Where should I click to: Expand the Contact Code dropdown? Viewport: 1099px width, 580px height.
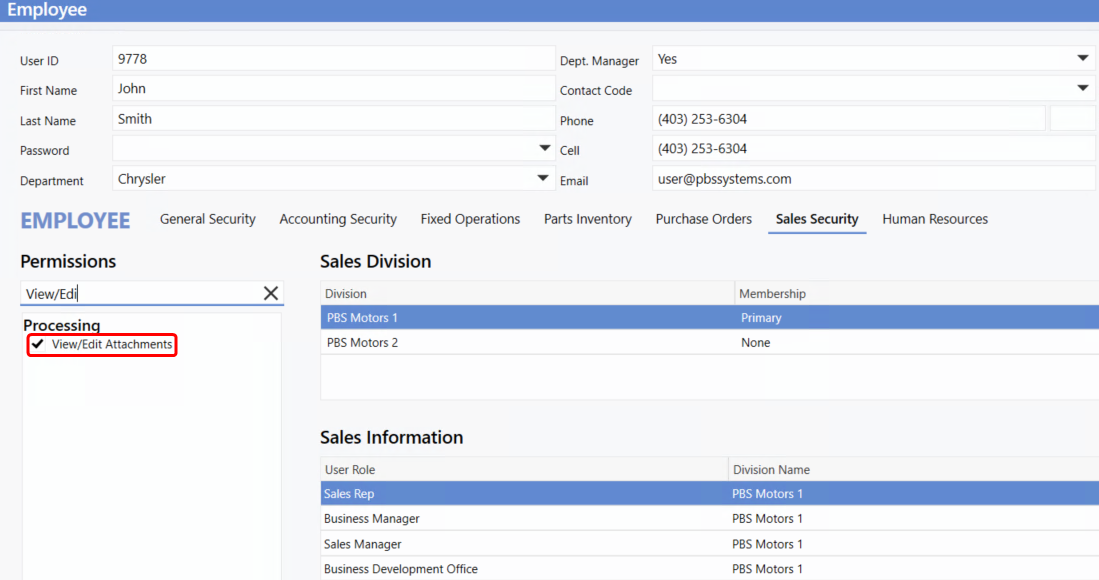(1083, 89)
